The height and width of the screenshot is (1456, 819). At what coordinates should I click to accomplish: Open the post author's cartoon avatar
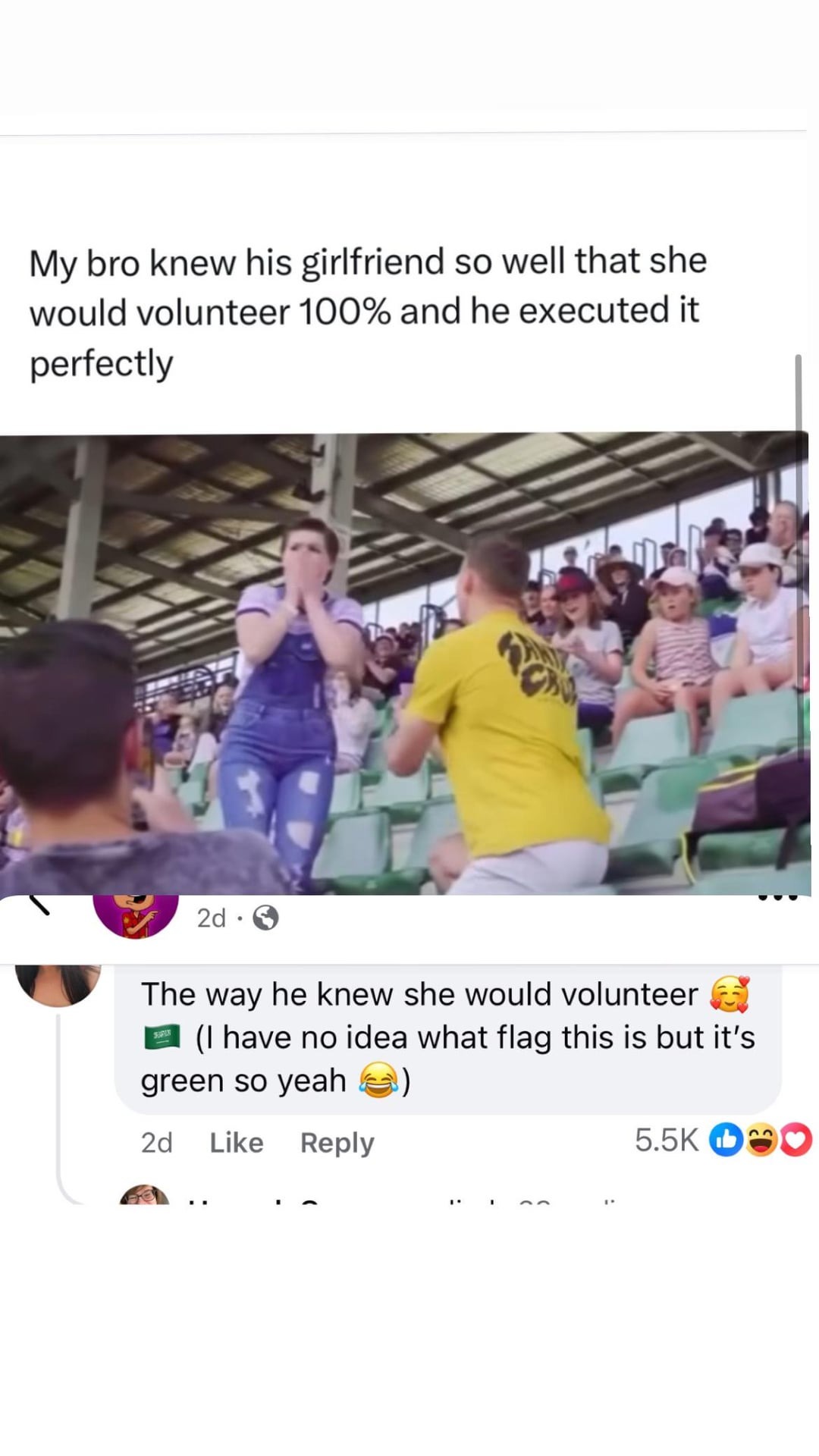coord(135,915)
